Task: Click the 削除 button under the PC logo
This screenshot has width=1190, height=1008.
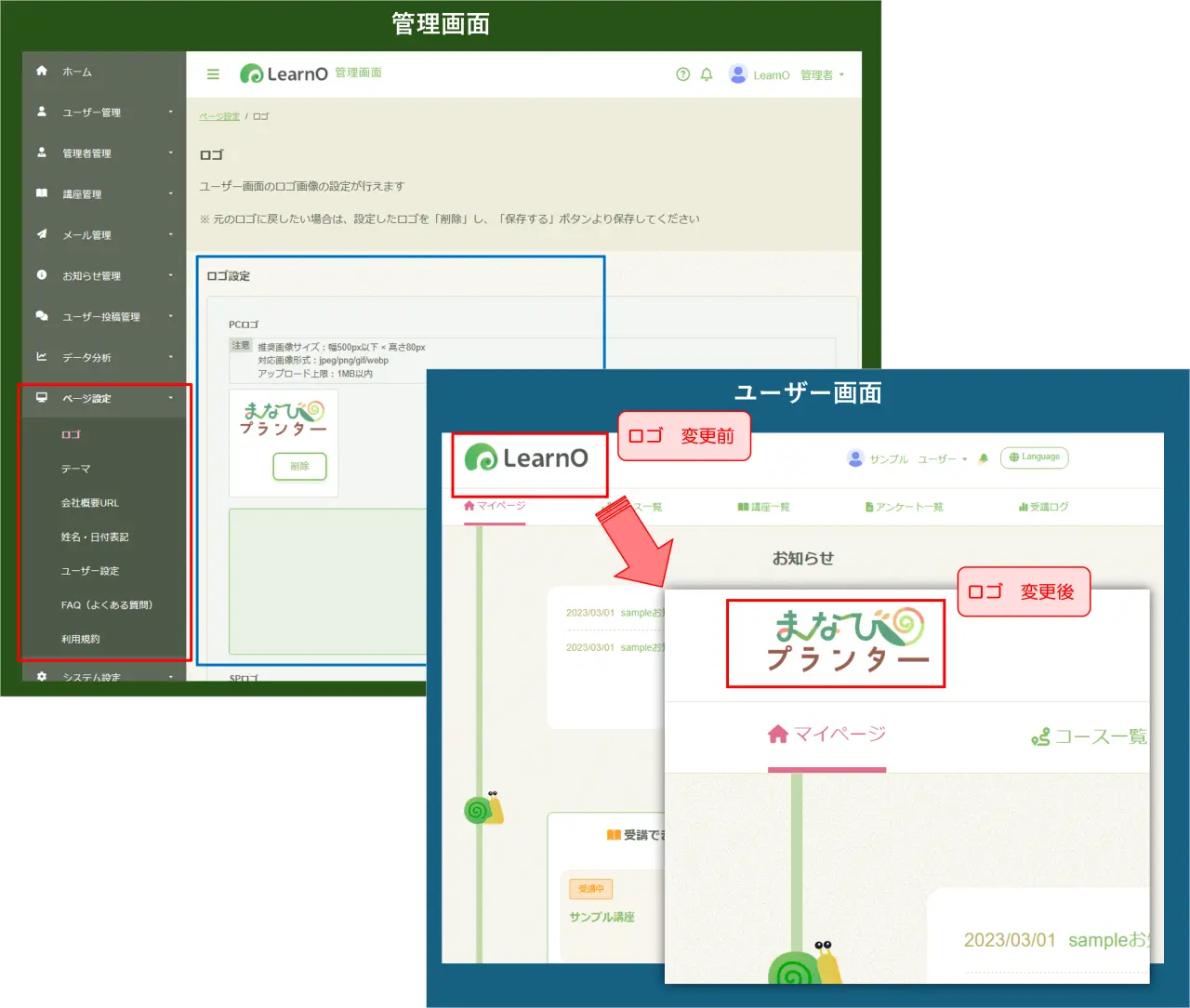Action: (x=299, y=466)
